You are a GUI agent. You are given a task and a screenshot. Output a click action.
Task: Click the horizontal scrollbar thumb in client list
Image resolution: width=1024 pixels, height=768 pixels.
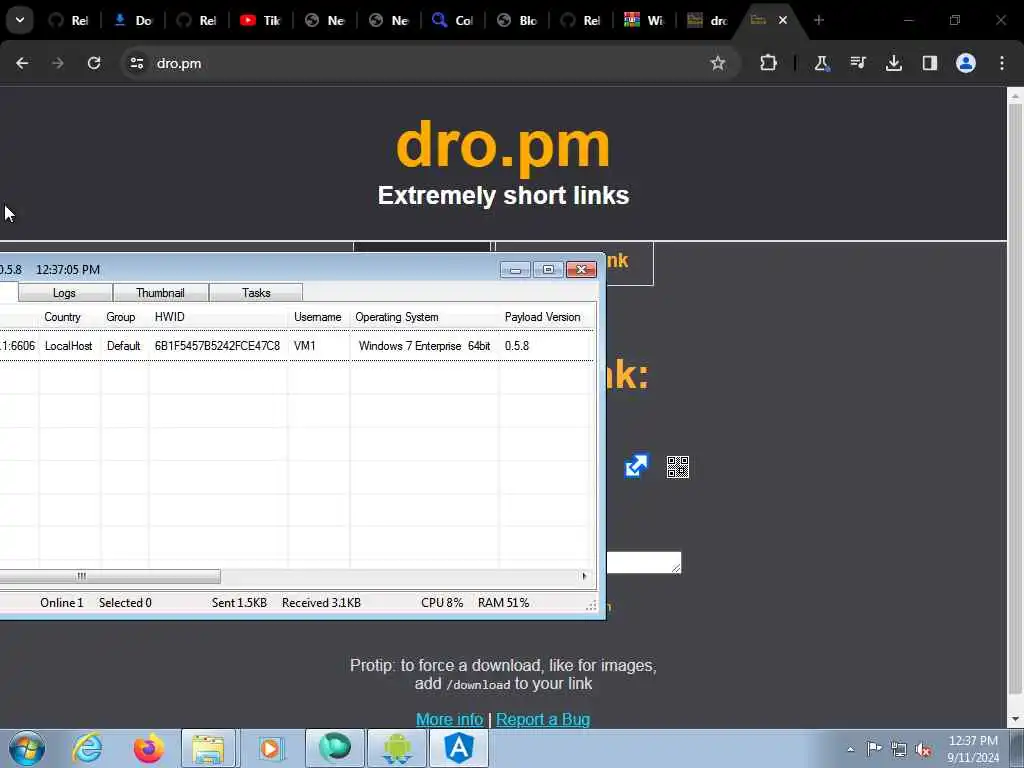(x=110, y=576)
